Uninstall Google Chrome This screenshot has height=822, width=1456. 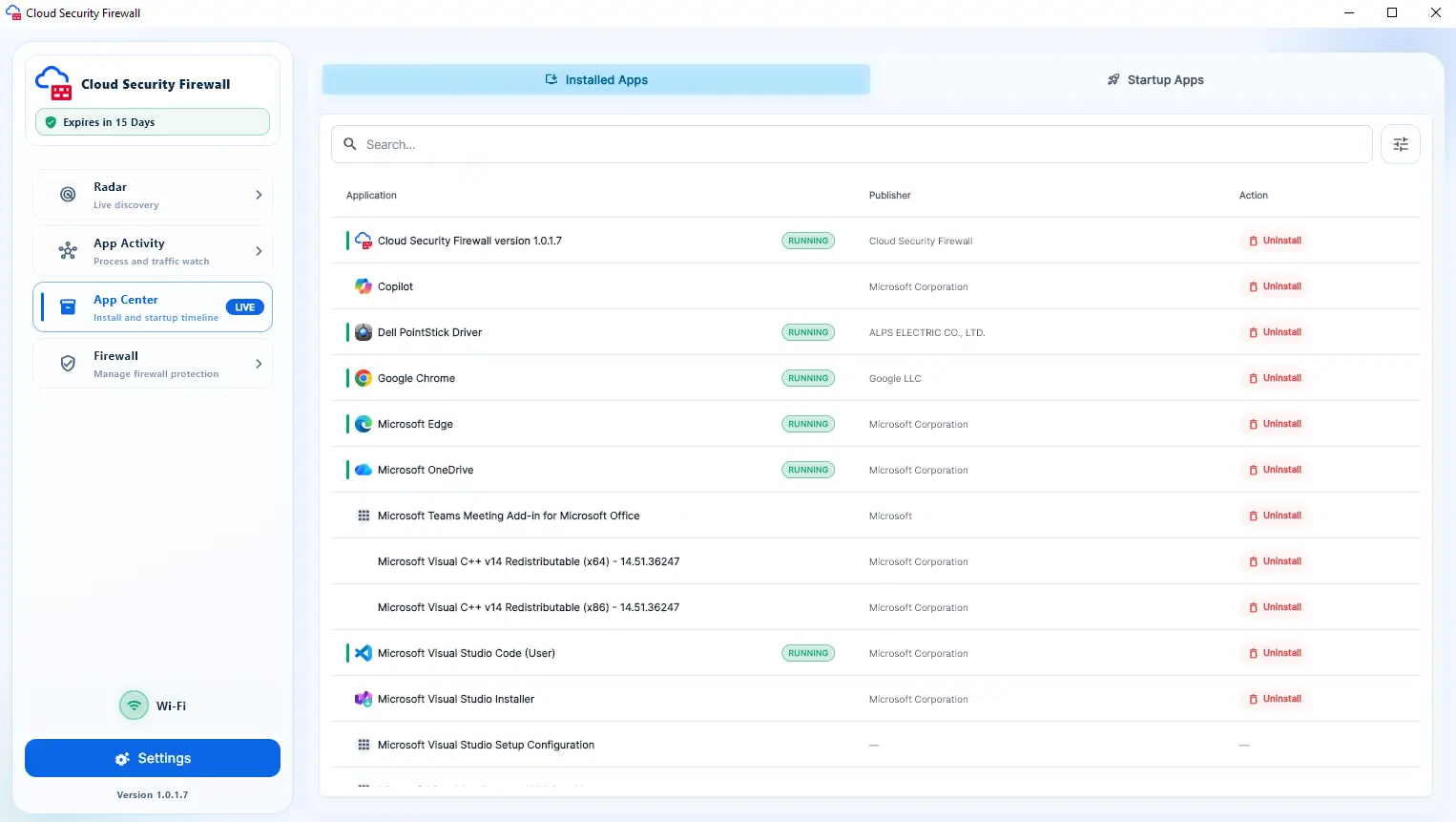(1275, 378)
